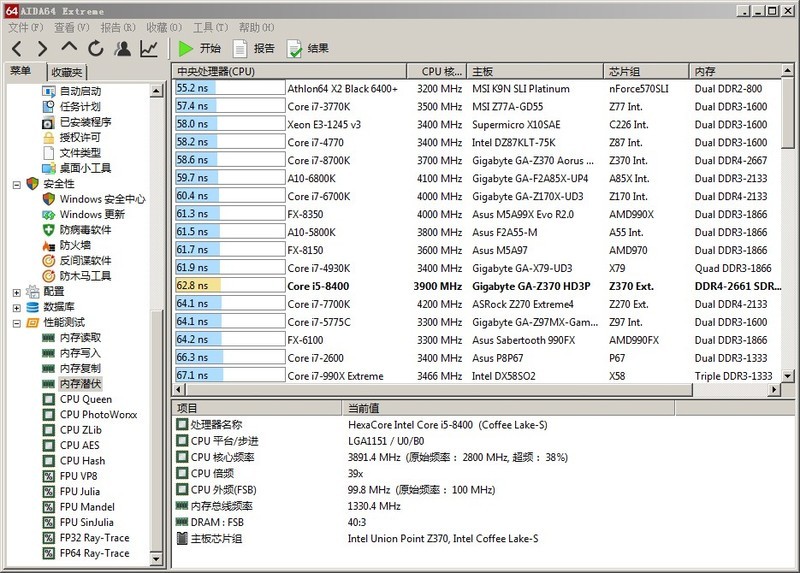Select FPU Julia percent icon
Viewport: 800px width, 573px height.
[x=48, y=492]
